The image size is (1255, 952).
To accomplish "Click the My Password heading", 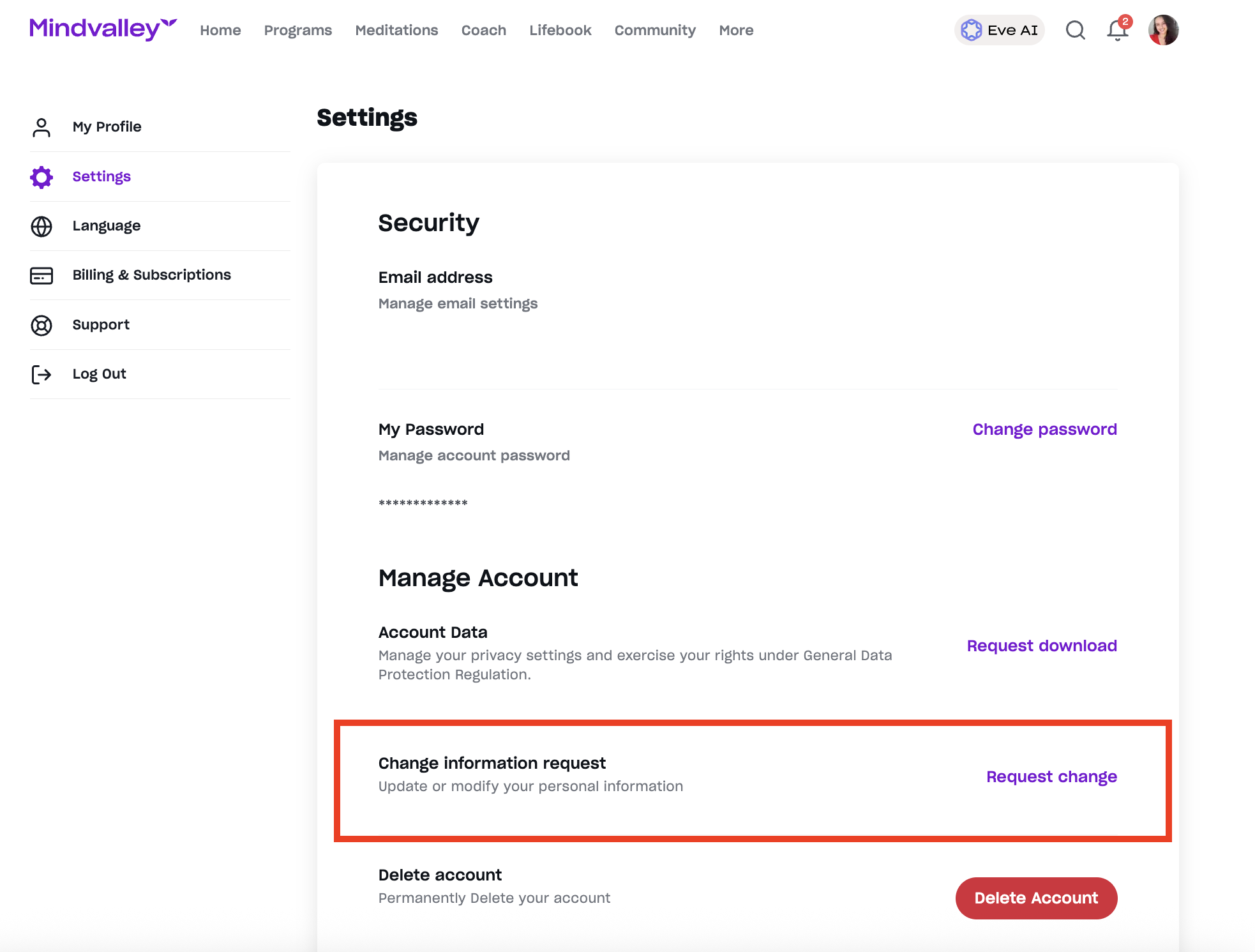I will [432, 429].
